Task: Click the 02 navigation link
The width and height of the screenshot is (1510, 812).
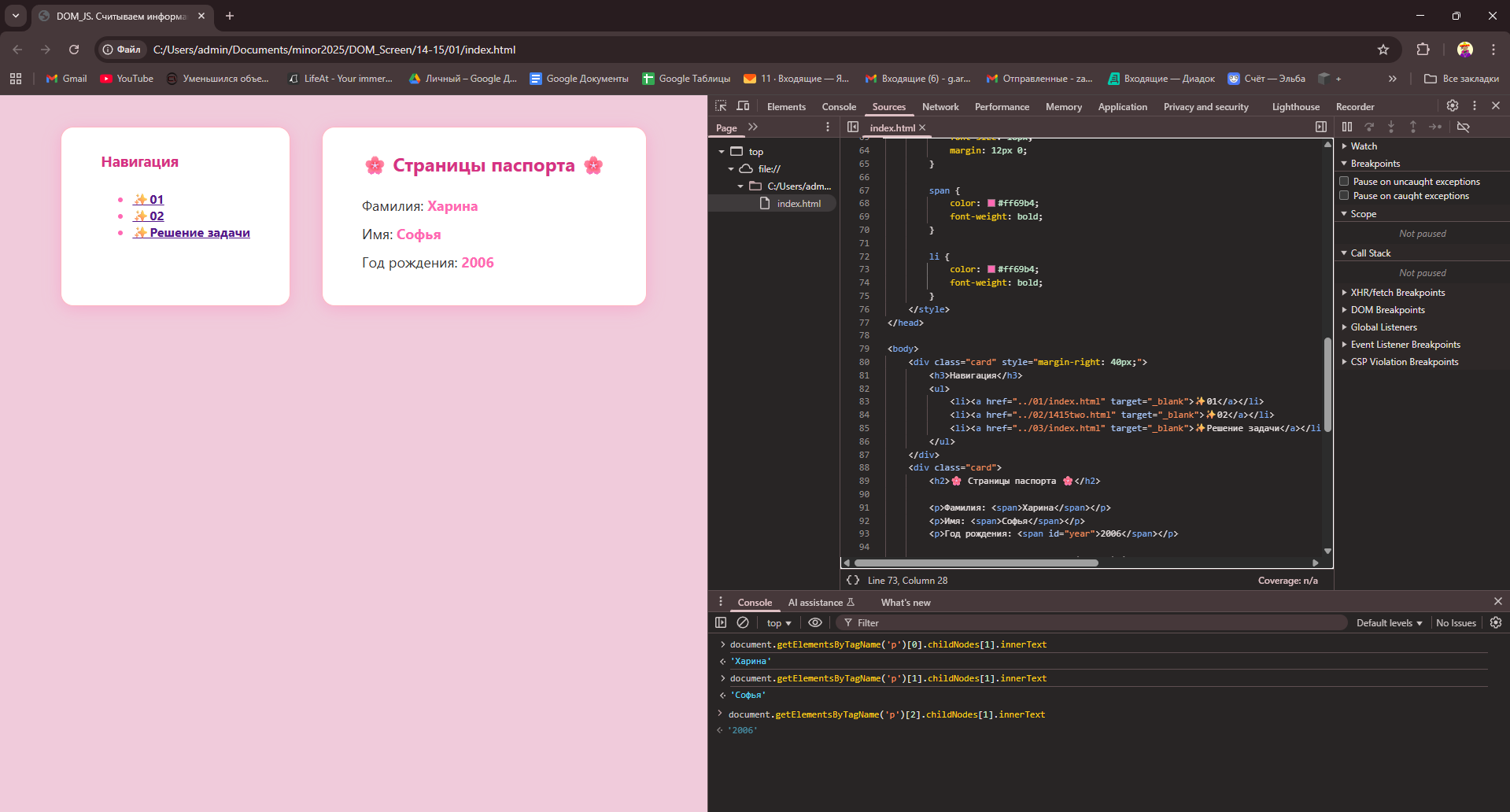Action: (157, 216)
